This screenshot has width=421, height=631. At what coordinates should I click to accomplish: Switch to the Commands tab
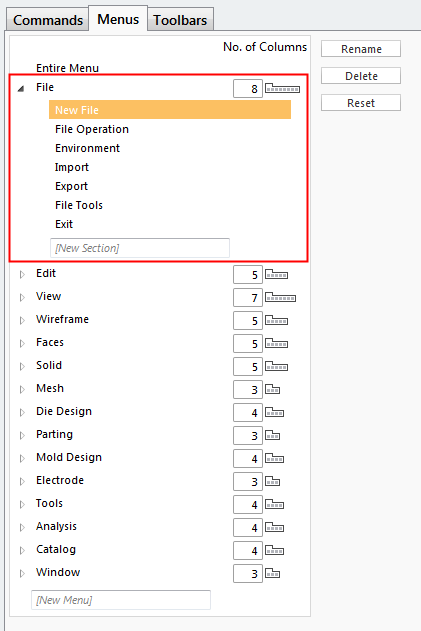[47, 20]
